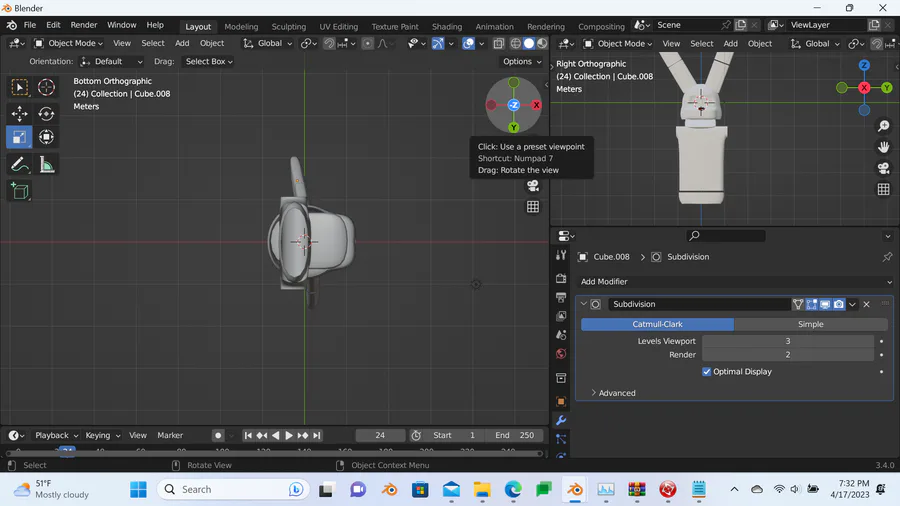This screenshot has width=900, height=506.
Task: Select the Add Cube tool
Action: (x=19, y=190)
